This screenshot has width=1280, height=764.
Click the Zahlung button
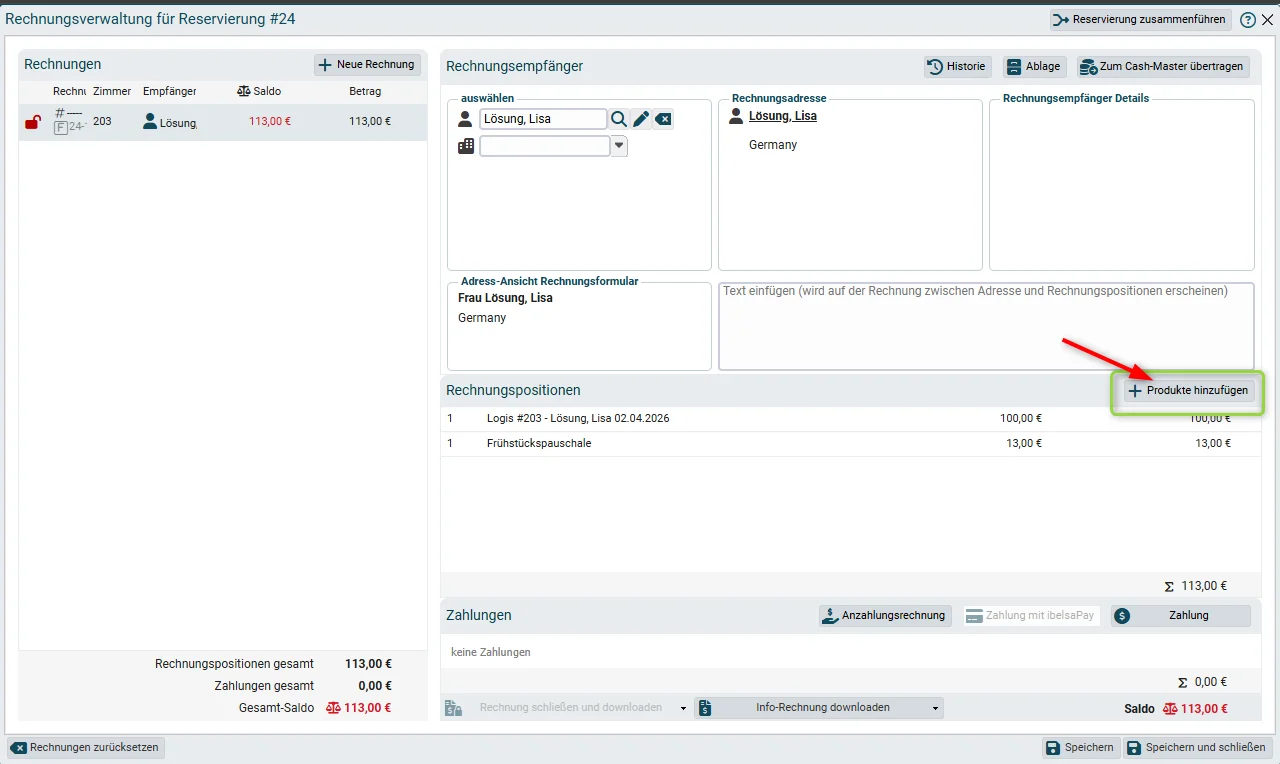point(1180,616)
